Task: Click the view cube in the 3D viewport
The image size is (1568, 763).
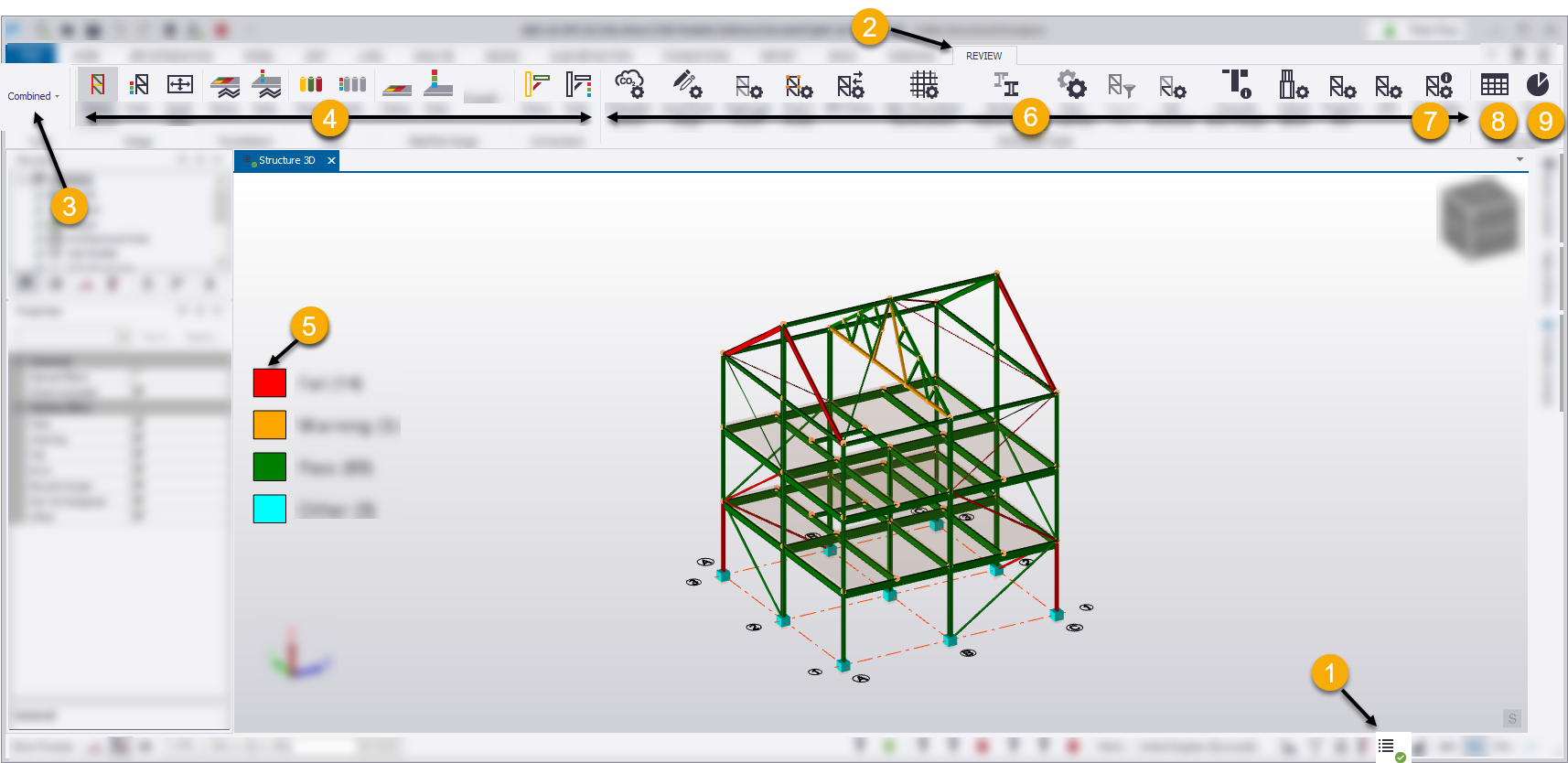Action: coord(1479,217)
